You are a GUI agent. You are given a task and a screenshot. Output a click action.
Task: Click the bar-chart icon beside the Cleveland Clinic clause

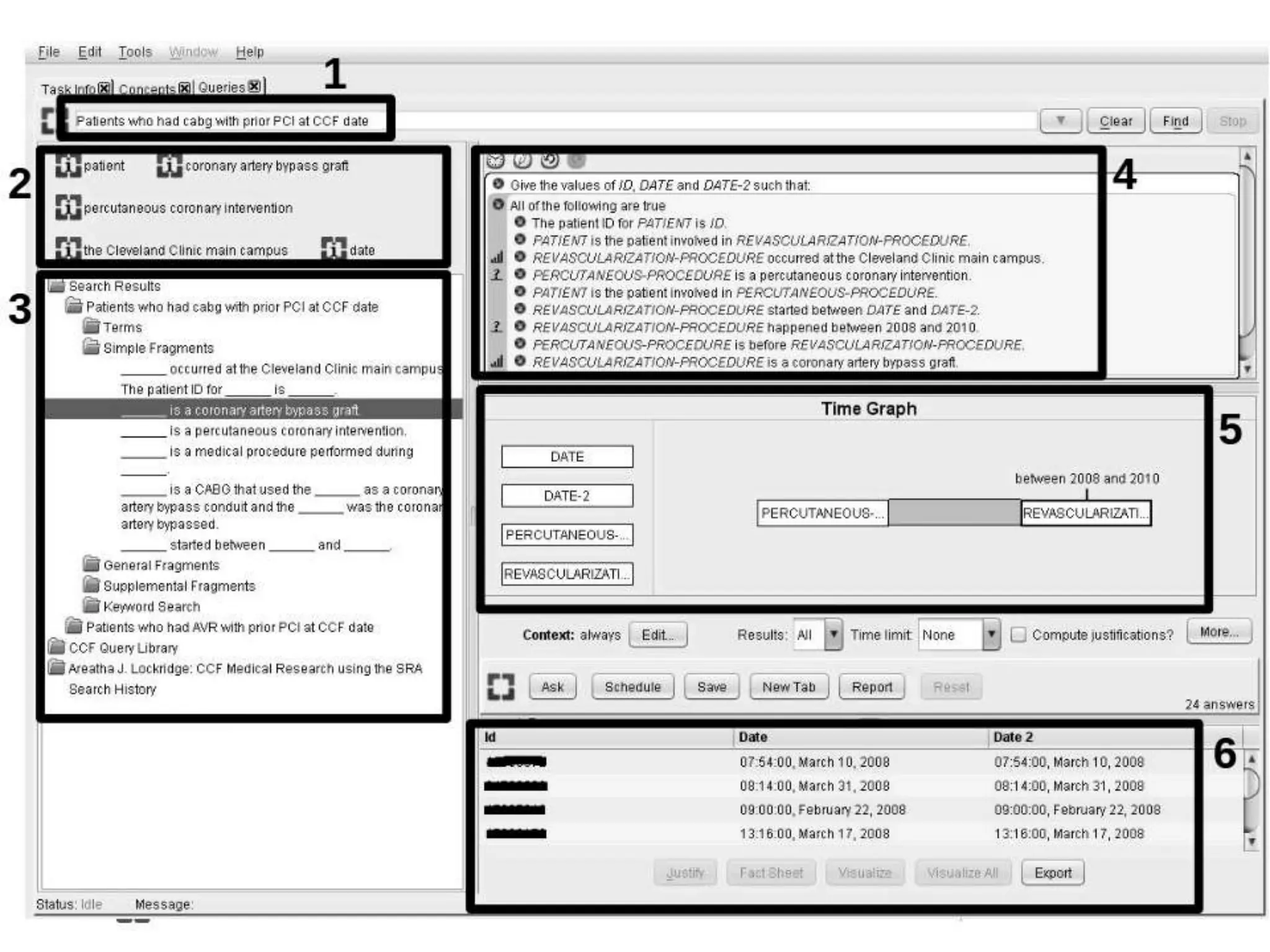[497, 257]
